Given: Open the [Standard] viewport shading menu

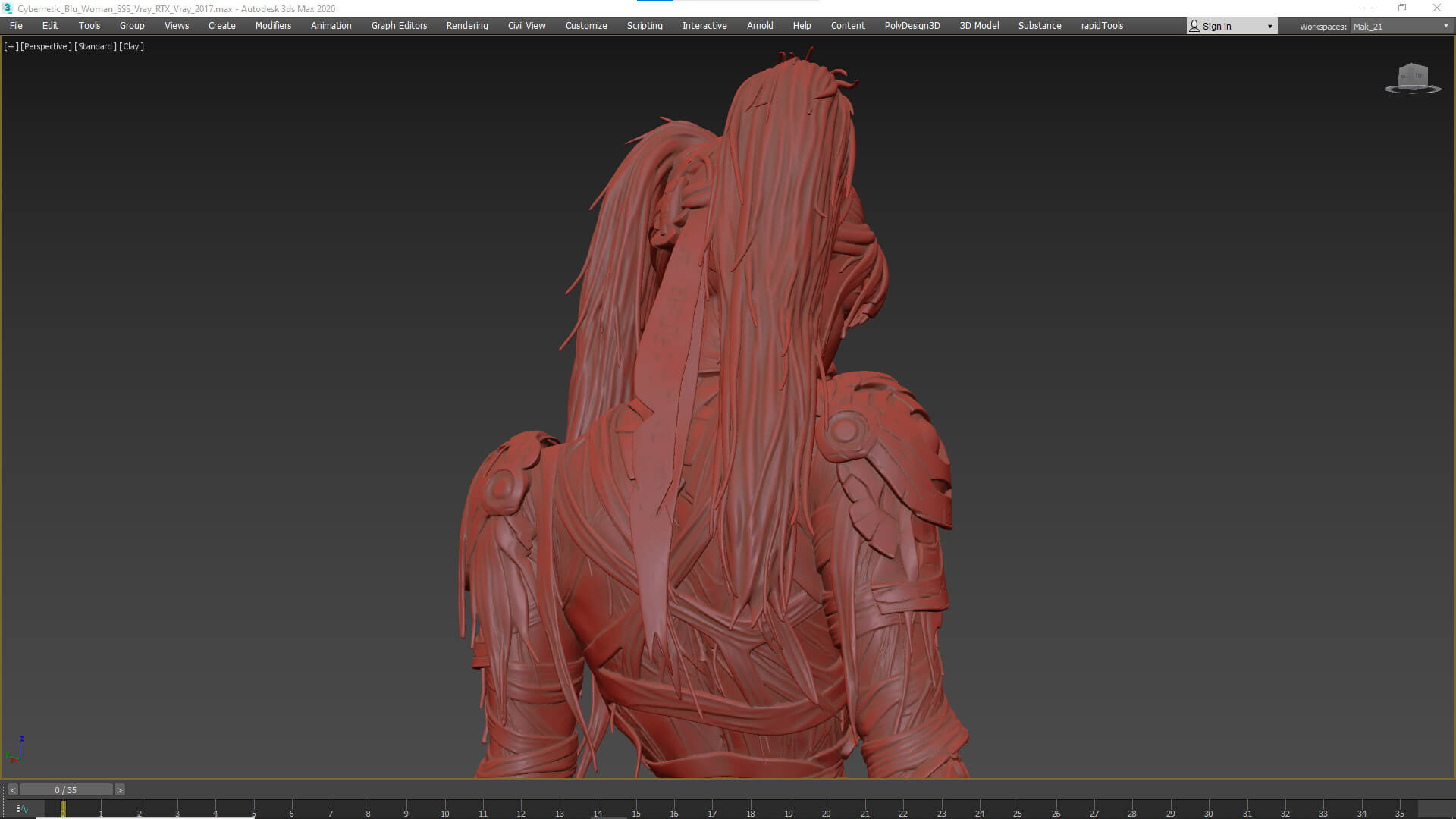Looking at the screenshot, I should click(x=96, y=46).
